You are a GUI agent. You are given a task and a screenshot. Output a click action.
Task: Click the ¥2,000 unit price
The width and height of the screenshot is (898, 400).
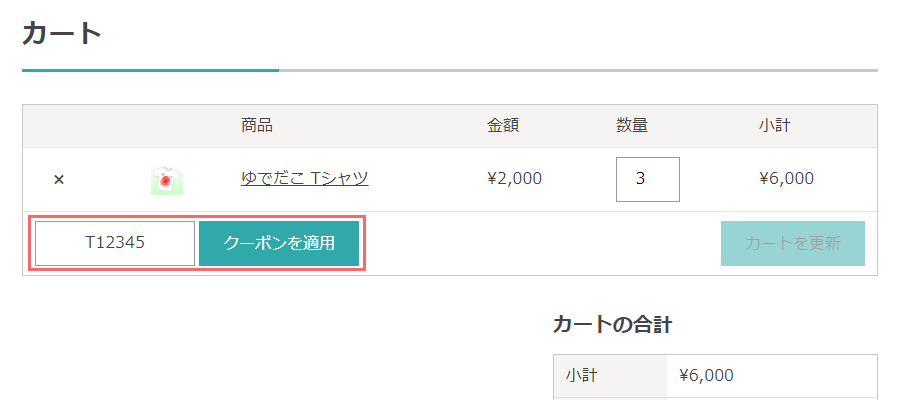click(x=514, y=179)
